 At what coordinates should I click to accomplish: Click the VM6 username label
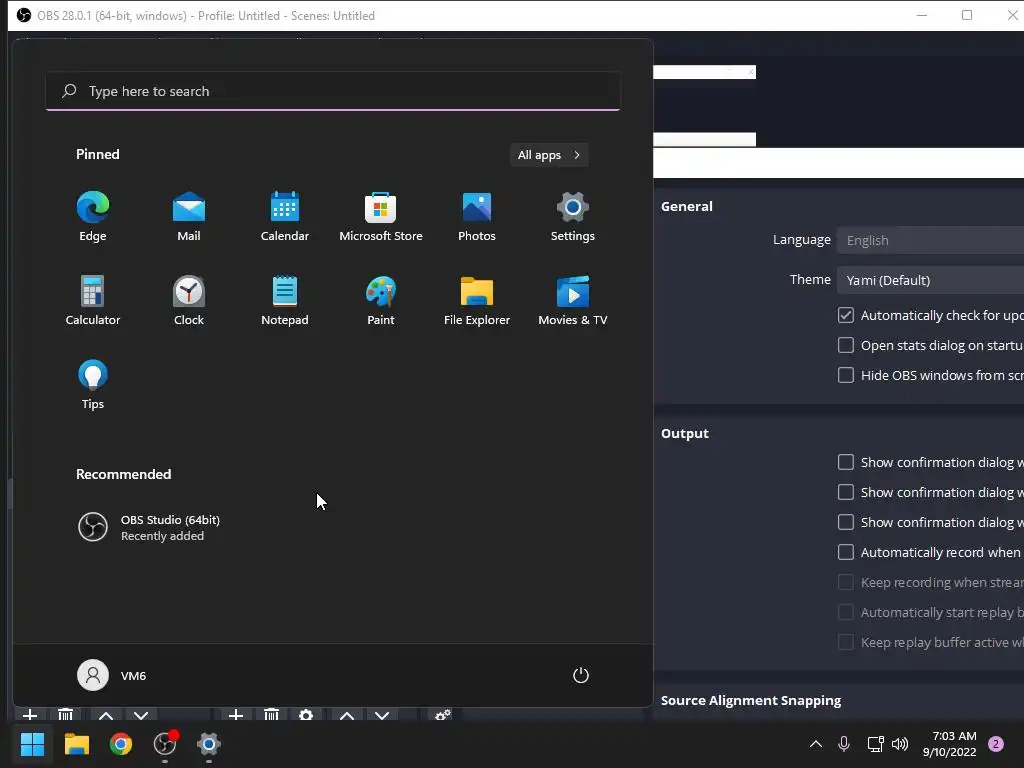point(133,676)
